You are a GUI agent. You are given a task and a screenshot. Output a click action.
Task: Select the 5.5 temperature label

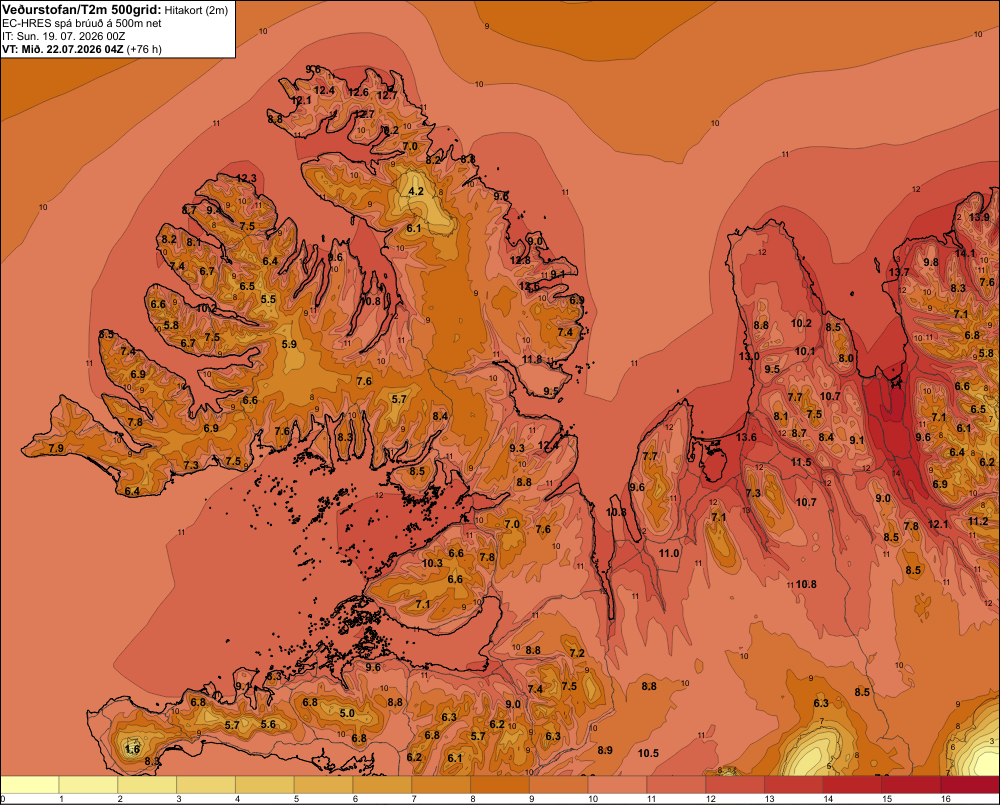[268, 299]
